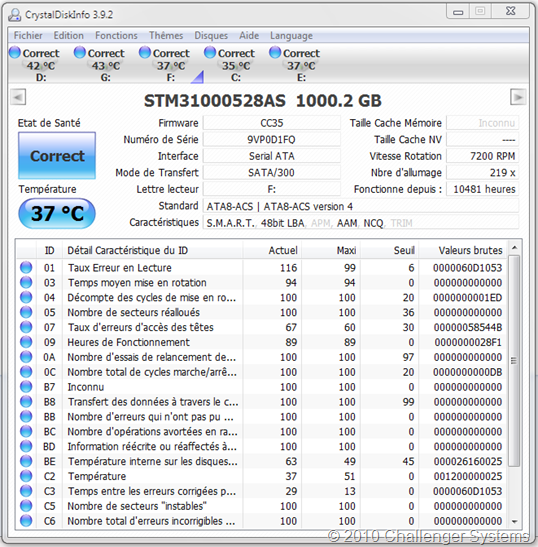Image resolution: width=538 pixels, height=547 pixels.
Task: Click the 10481 heures field
Action: (483, 189)
